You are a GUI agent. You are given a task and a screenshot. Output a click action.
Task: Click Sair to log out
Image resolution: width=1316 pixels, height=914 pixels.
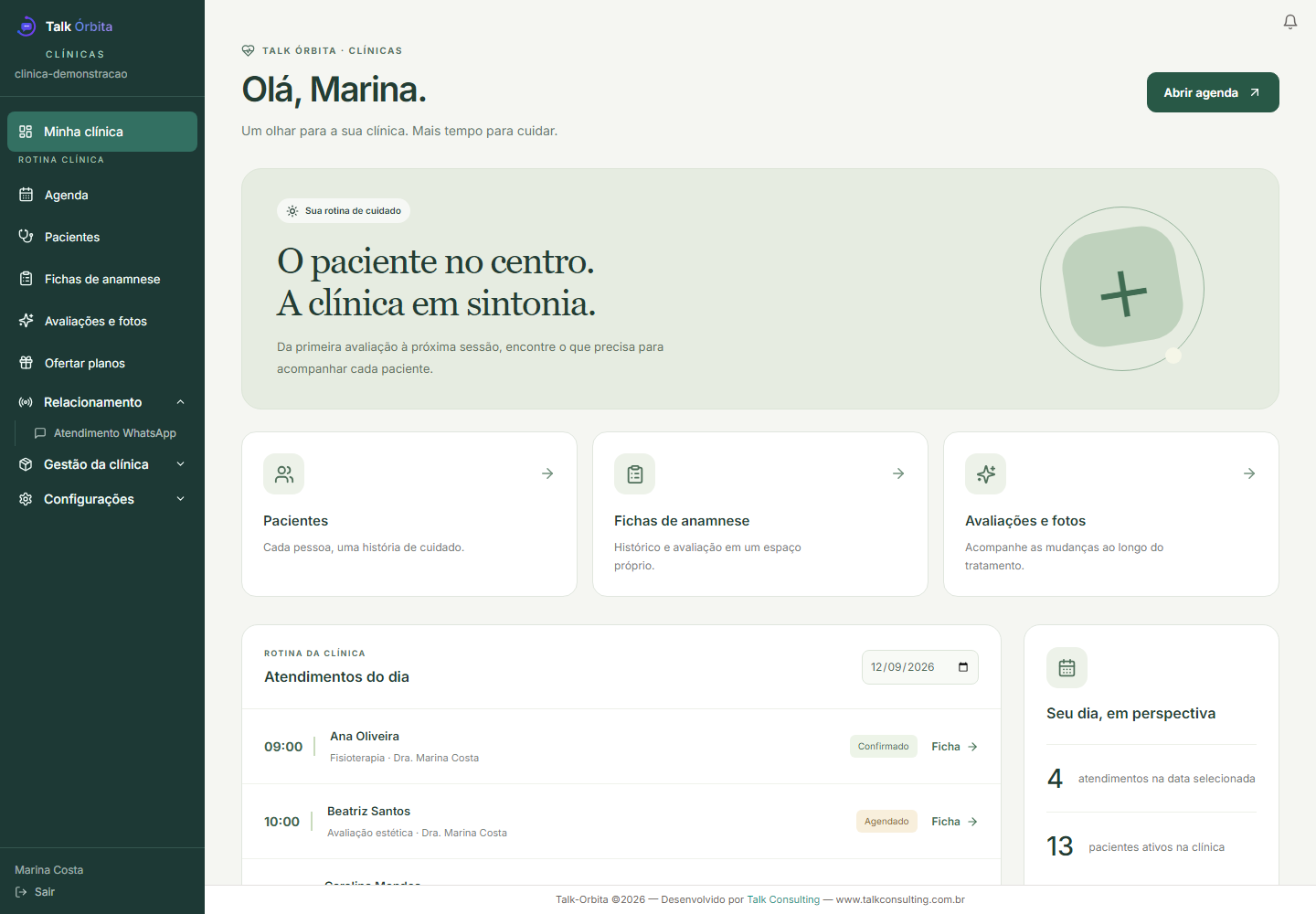pos(35,892)
